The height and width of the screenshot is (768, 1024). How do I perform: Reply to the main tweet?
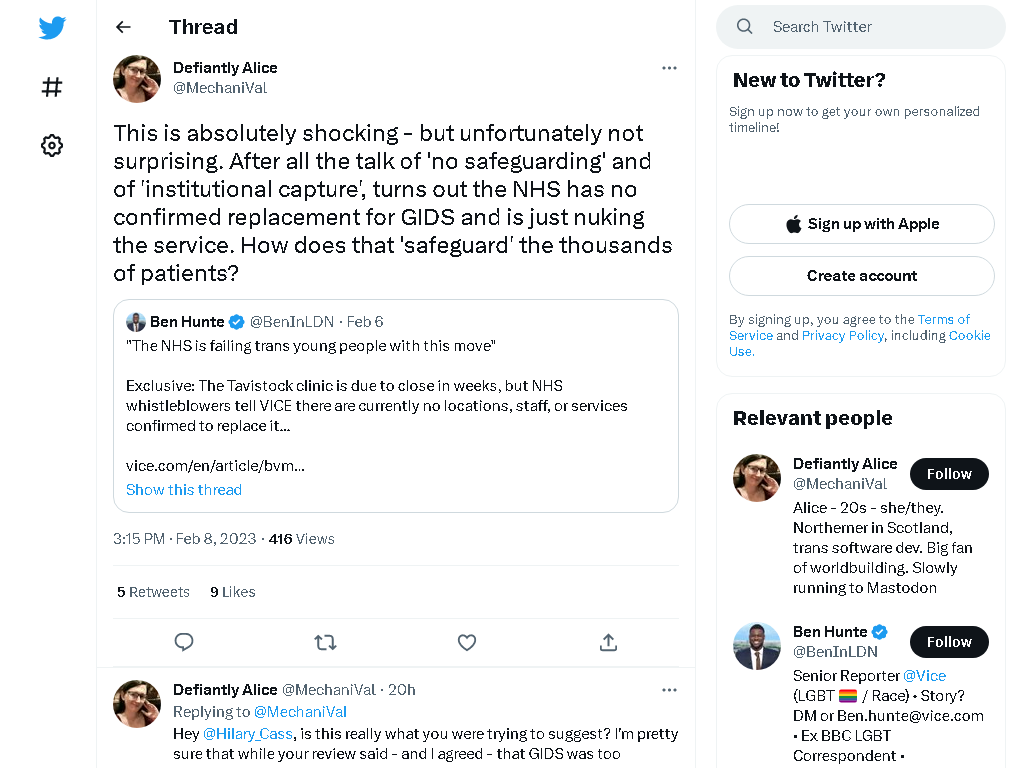pos(184,642)
